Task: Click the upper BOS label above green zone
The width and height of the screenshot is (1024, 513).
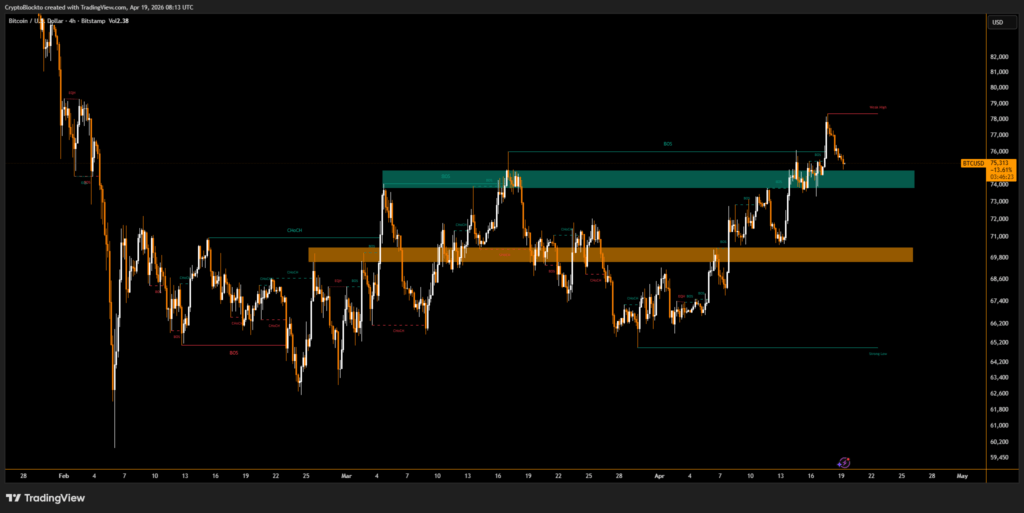Action: coord(667,144)
